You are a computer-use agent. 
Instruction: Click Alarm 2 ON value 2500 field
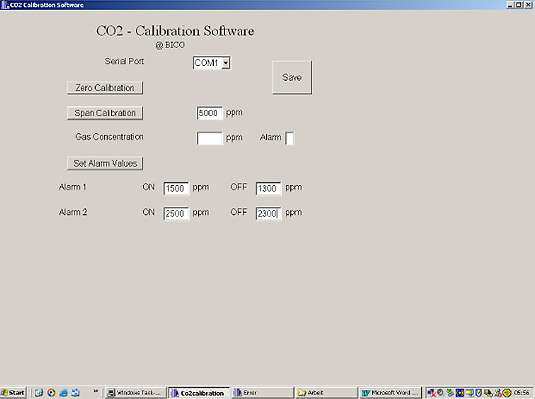[176, 214]
